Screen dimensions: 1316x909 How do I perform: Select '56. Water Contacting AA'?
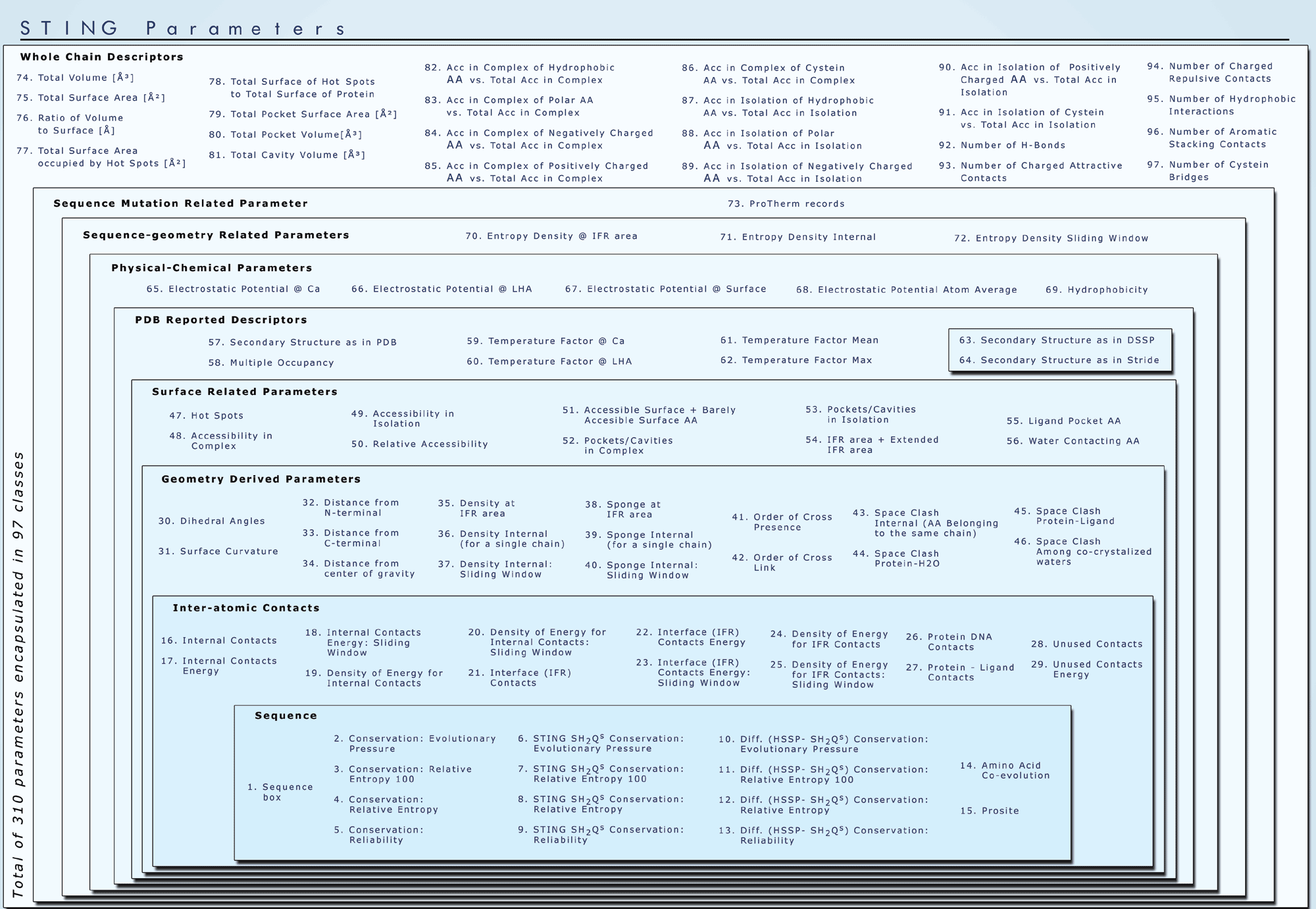coord(1073,440)
